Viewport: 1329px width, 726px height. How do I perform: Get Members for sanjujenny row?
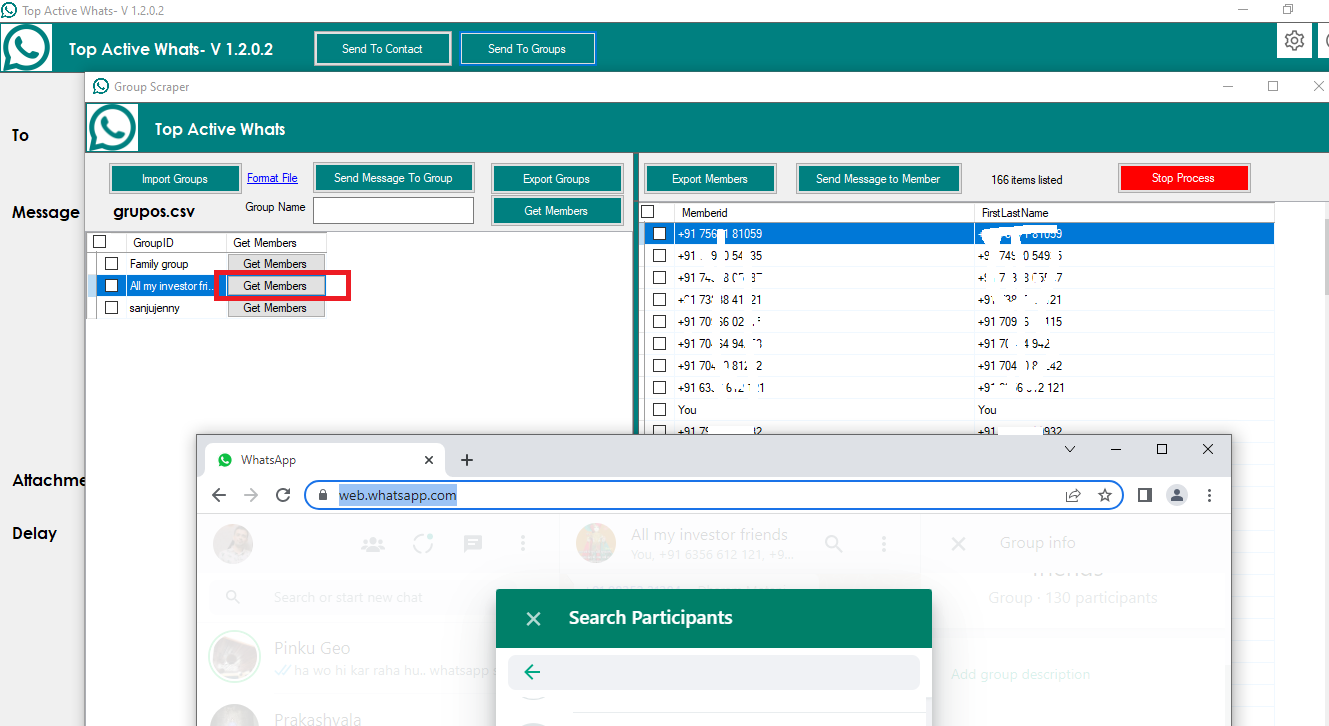pos(275,308)
